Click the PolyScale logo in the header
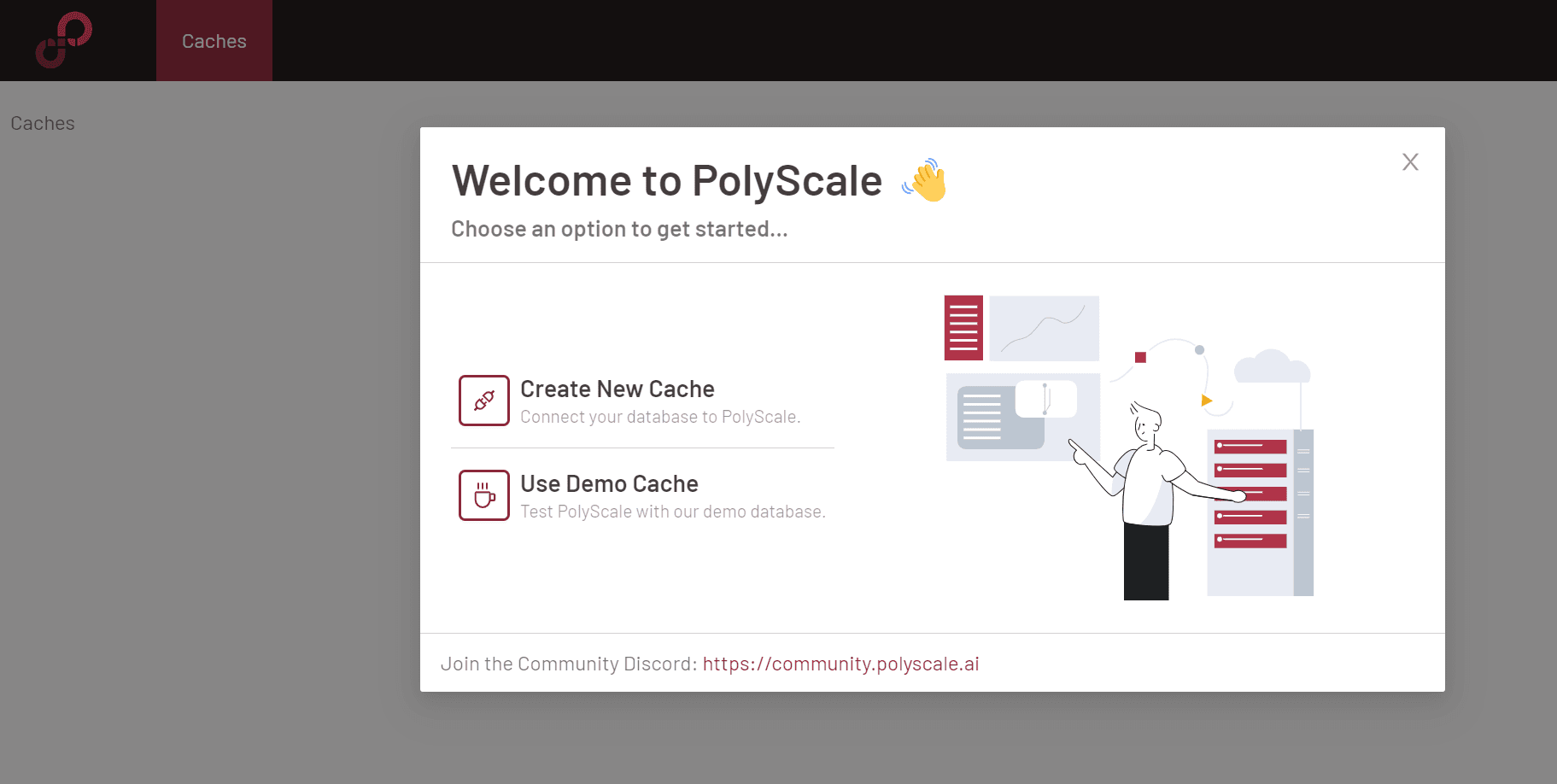Screen dimensions: 1557x784 (64, 40)
